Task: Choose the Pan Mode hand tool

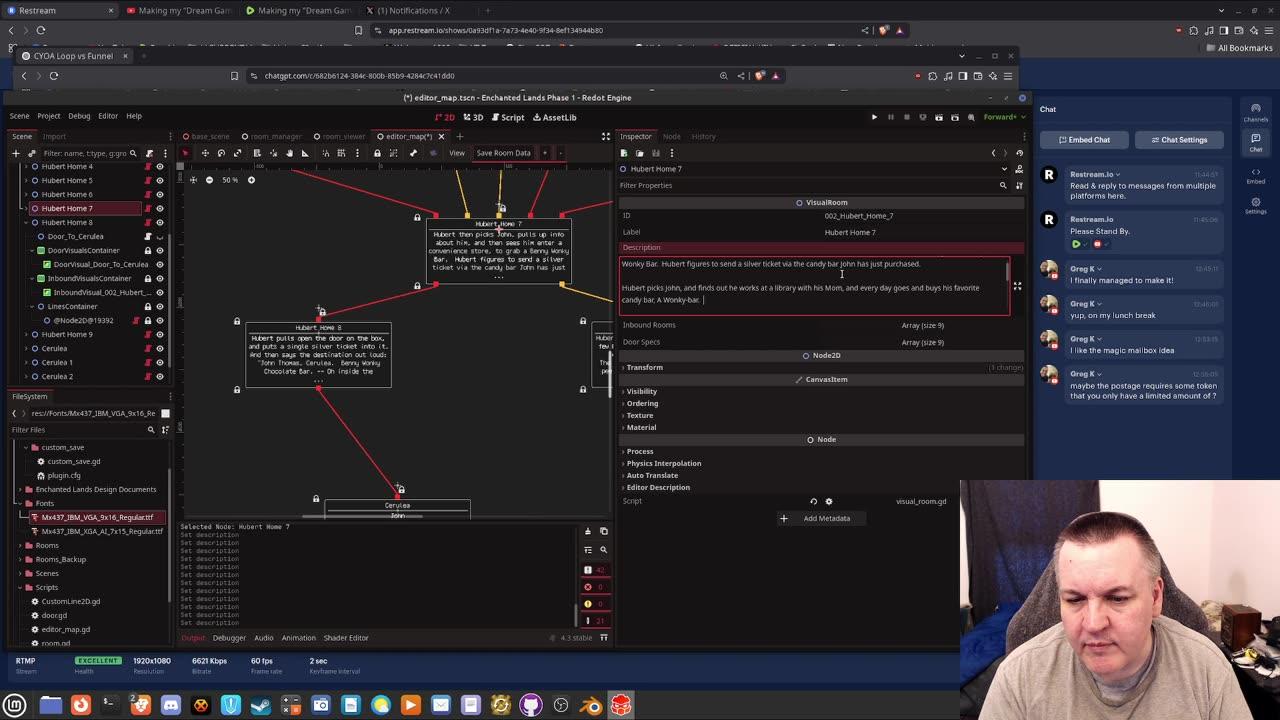Action: click(x=289, y=153)
